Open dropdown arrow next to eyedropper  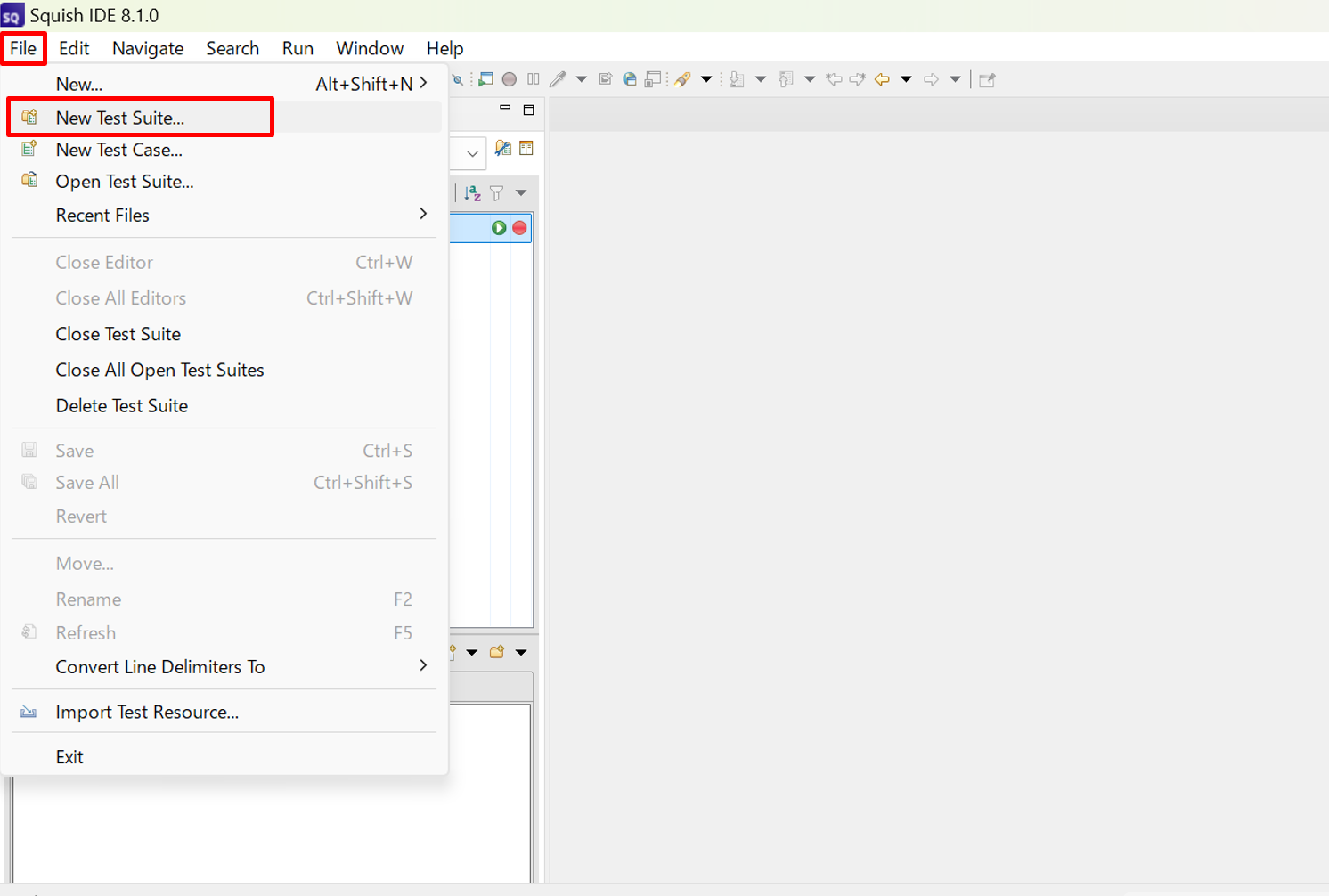[x=582, y=79]
